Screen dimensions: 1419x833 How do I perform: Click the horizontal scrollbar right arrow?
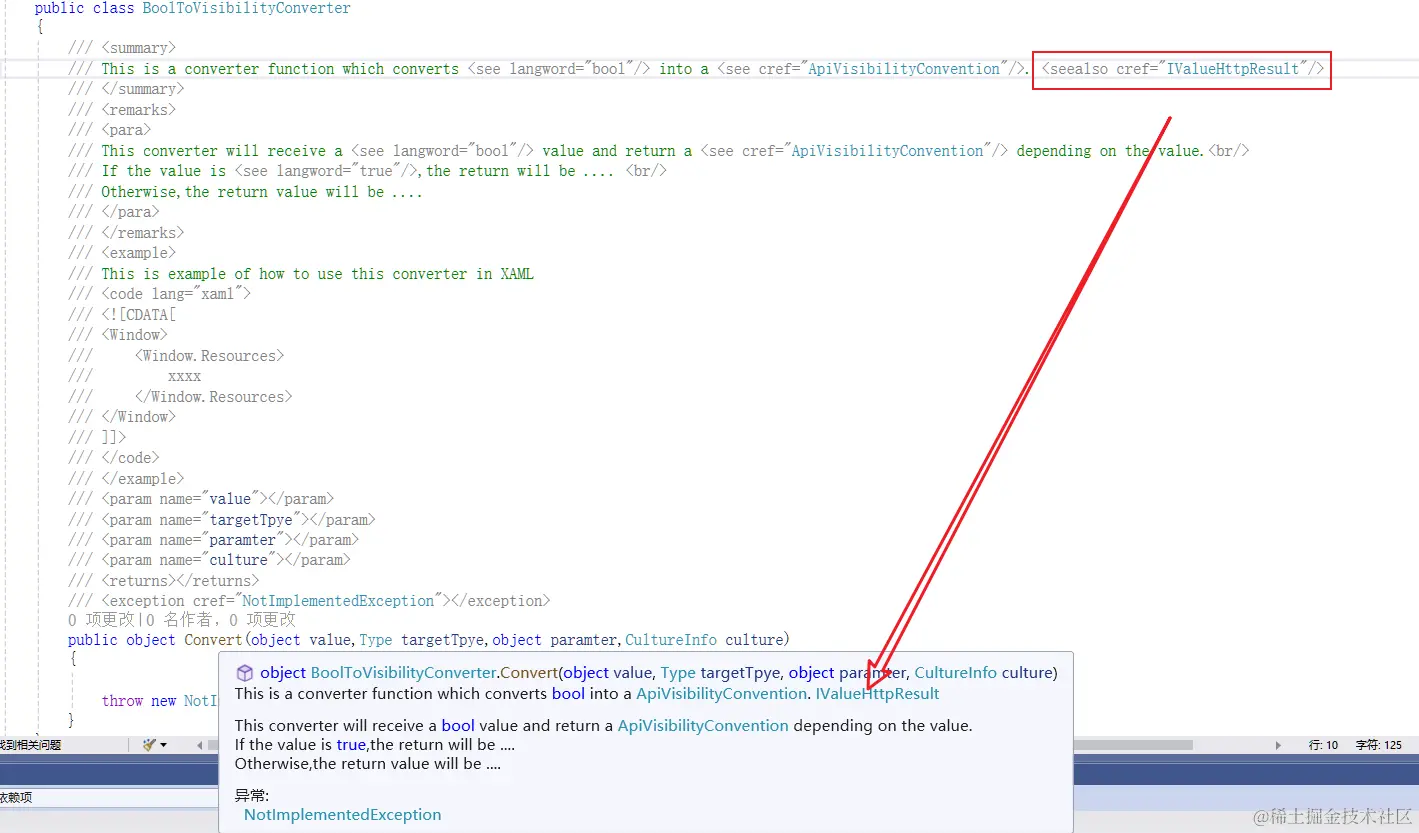(x=1278, y=745)
